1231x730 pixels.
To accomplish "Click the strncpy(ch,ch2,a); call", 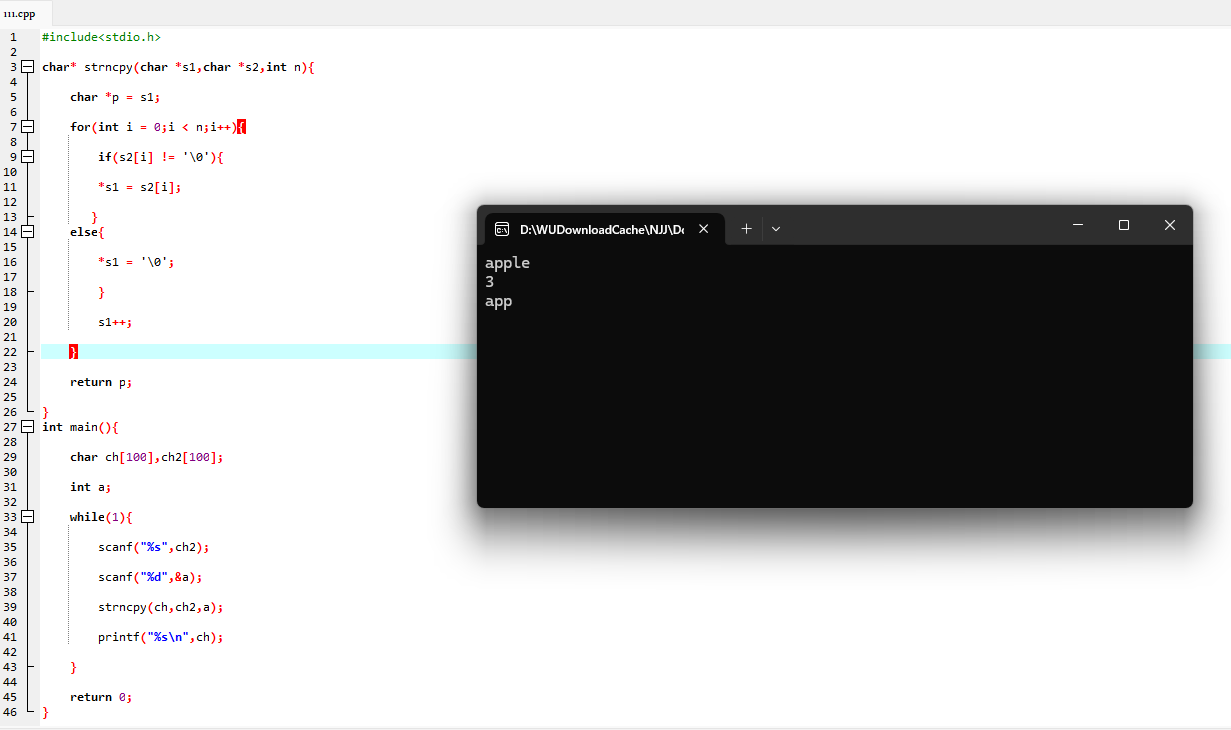I will point(161,607).
